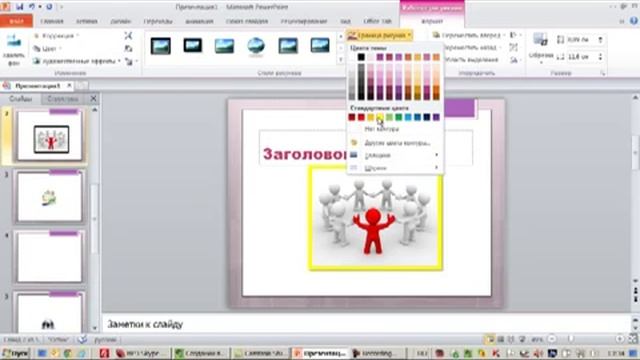640x360 pixels.
Task: Click zoom in plus button
Action: coord(620,339)
